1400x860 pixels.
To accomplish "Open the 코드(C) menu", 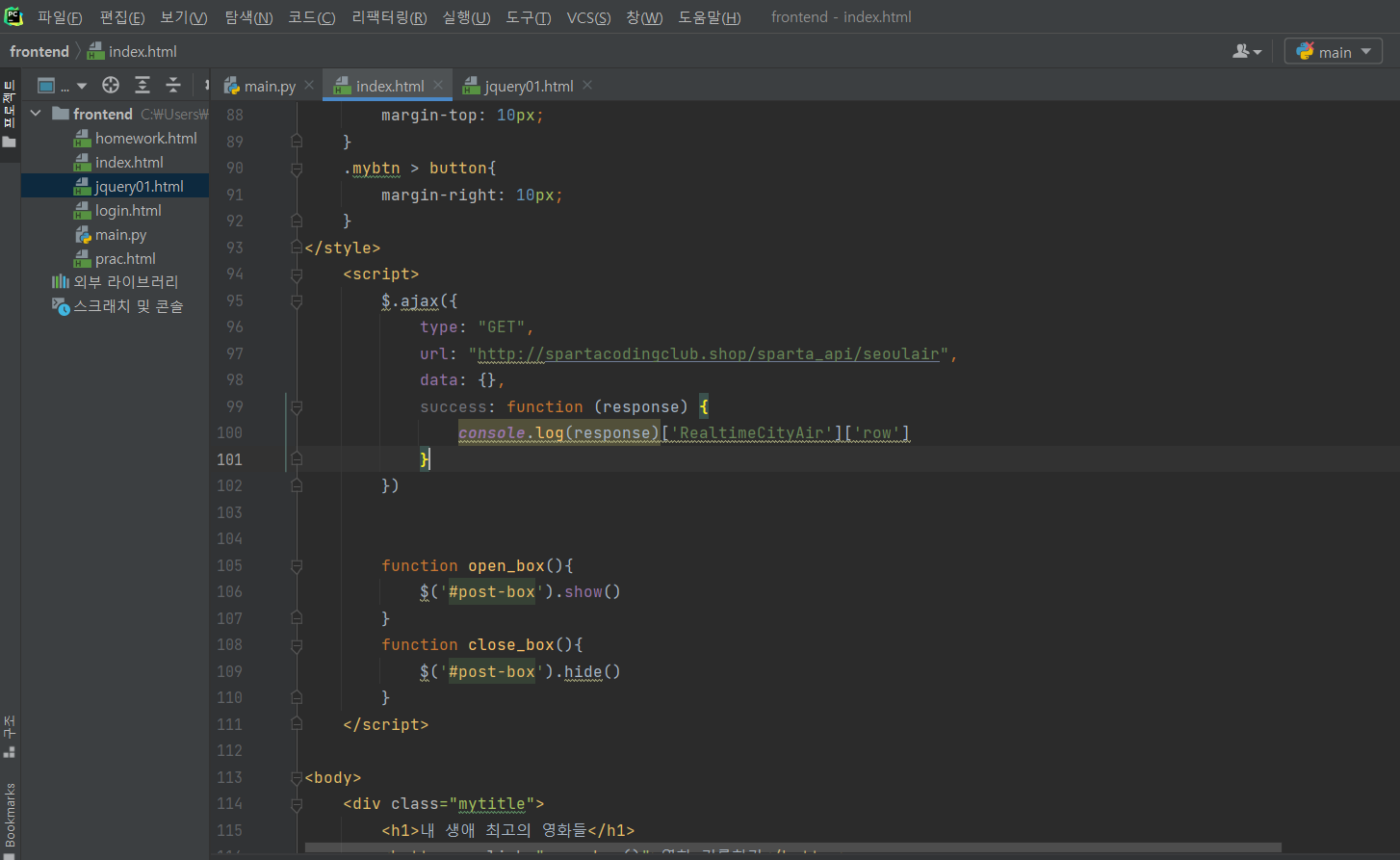I will tap(312, 17).
